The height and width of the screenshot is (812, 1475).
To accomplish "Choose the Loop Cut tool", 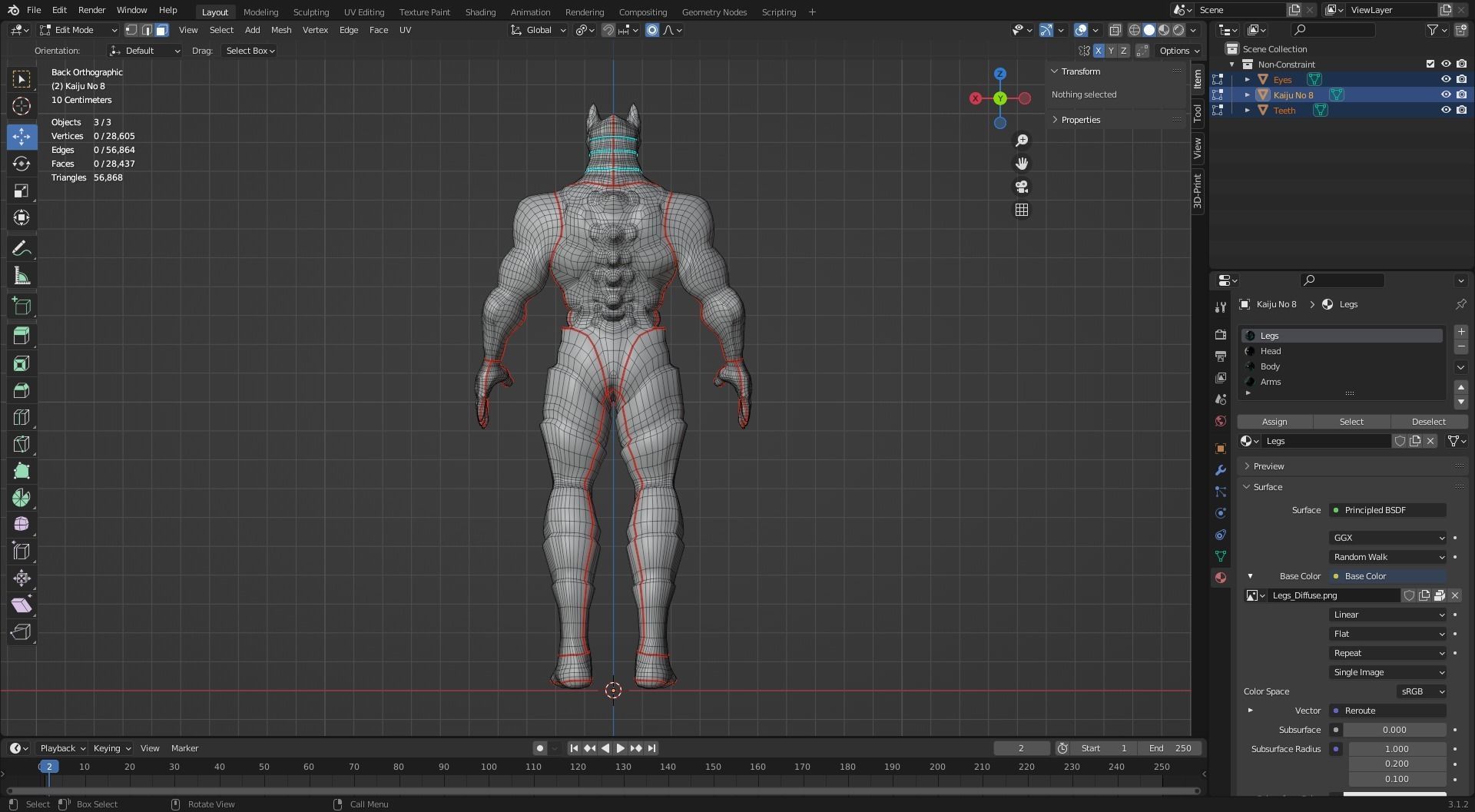I will (x=22, y=417).
